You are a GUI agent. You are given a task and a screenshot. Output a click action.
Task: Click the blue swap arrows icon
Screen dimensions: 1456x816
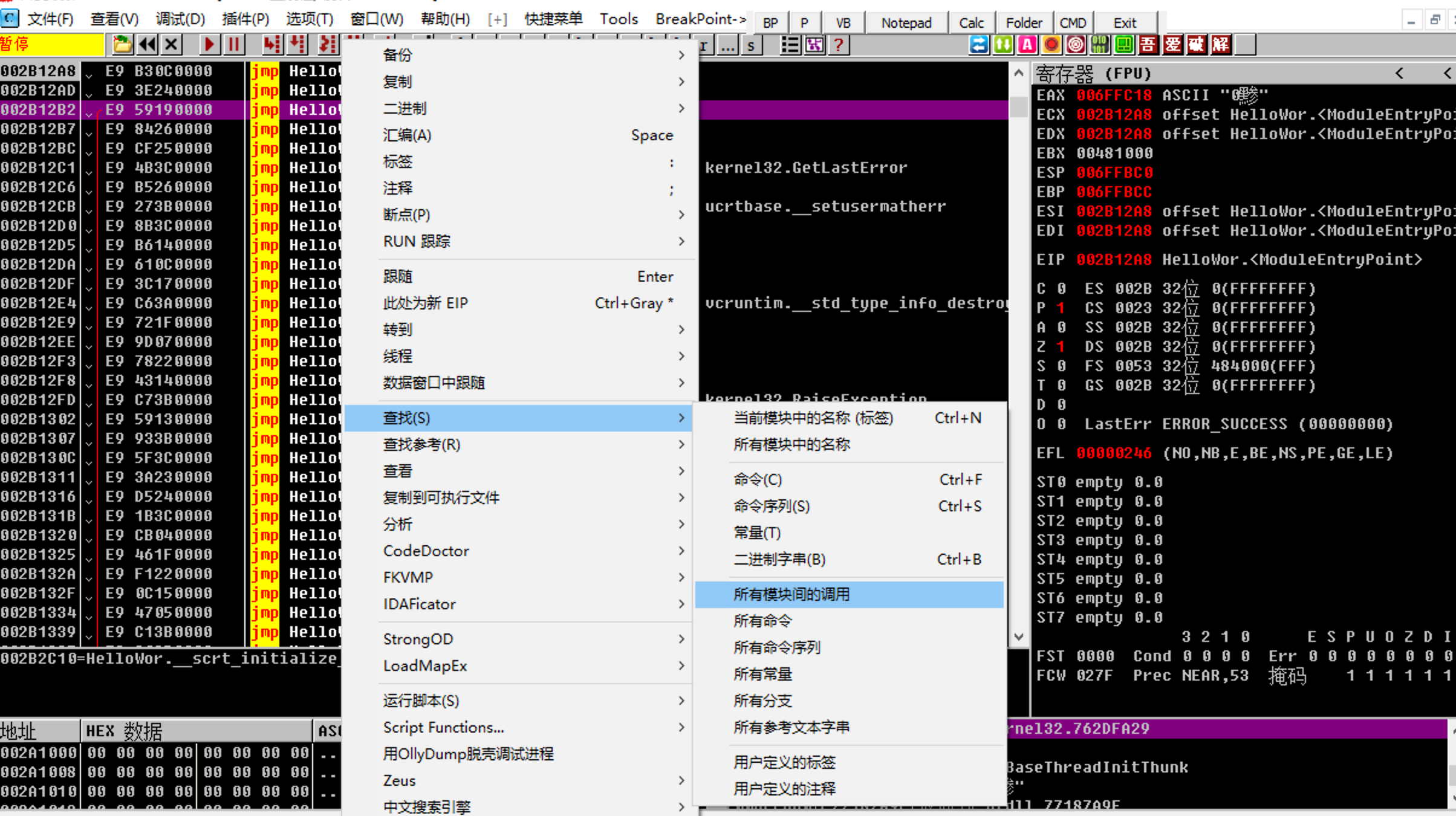[979, 45]
